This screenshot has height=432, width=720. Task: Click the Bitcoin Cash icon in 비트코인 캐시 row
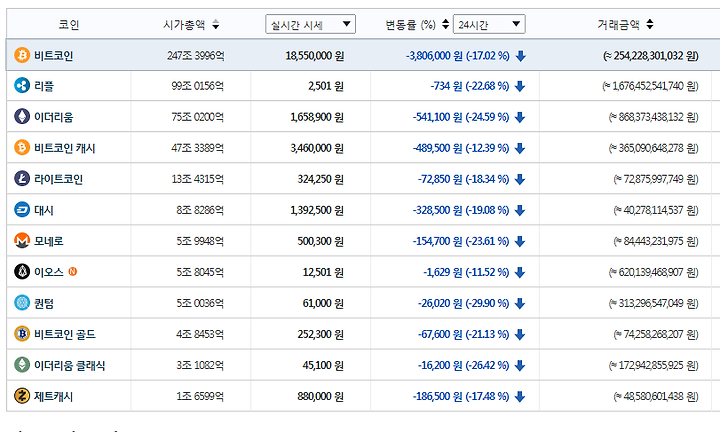[x=22, y=148]
